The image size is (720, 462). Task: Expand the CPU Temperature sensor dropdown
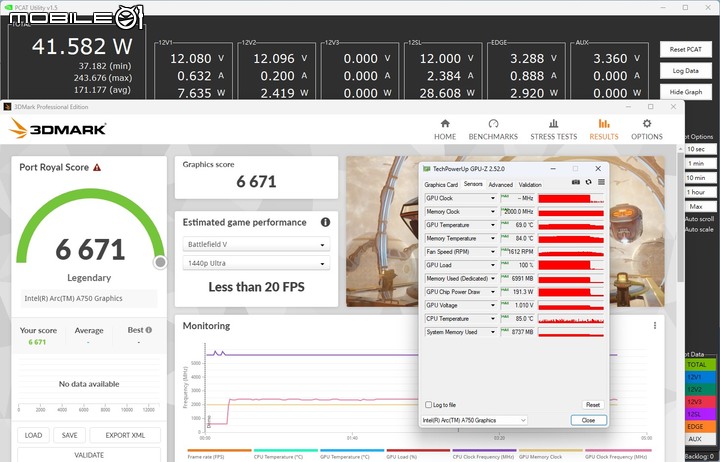pyautogui.click(x=493, y=319)
